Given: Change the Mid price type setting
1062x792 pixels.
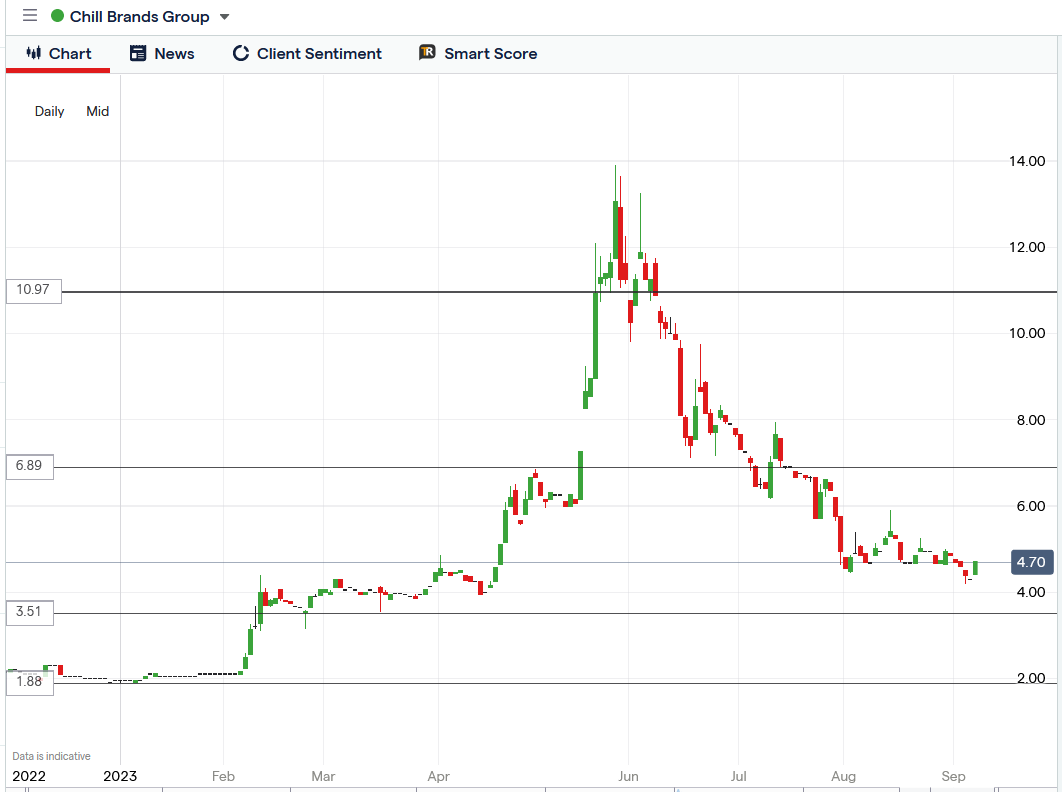Looking at the screenshot, I should pos(98,111).
